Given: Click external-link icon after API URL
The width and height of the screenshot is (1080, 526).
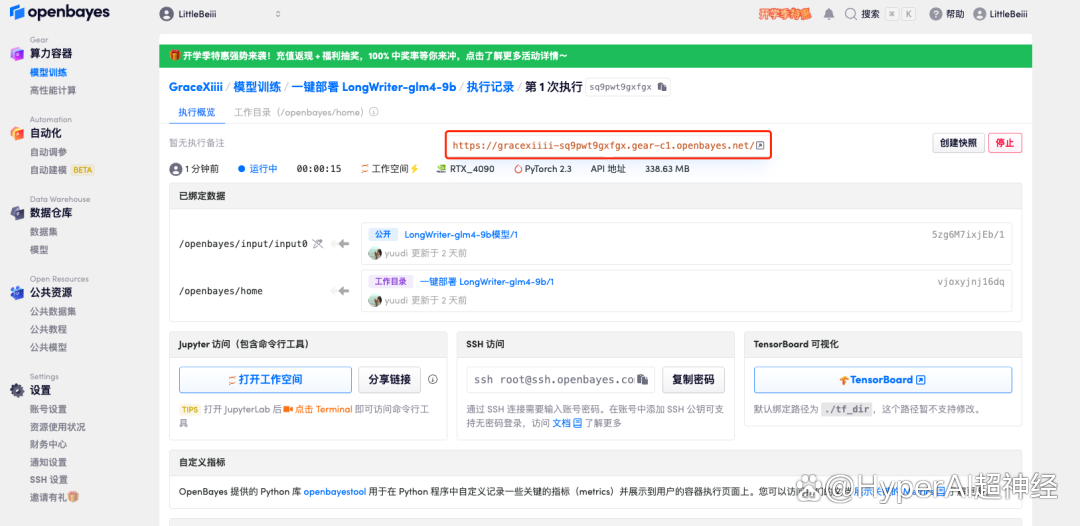Looking at the screenshot, I should 760,145.
